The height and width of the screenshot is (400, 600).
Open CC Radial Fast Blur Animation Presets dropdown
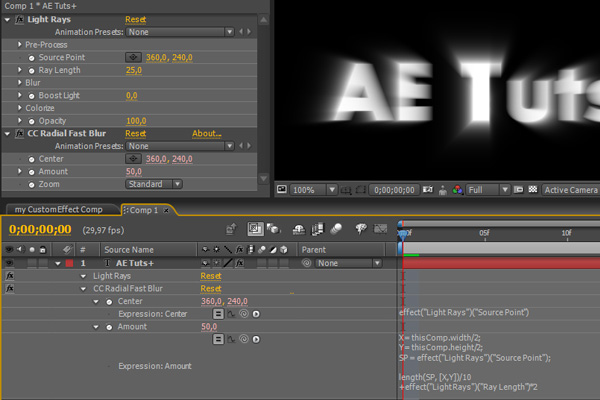pyautogui.click(x=180, y=146)
